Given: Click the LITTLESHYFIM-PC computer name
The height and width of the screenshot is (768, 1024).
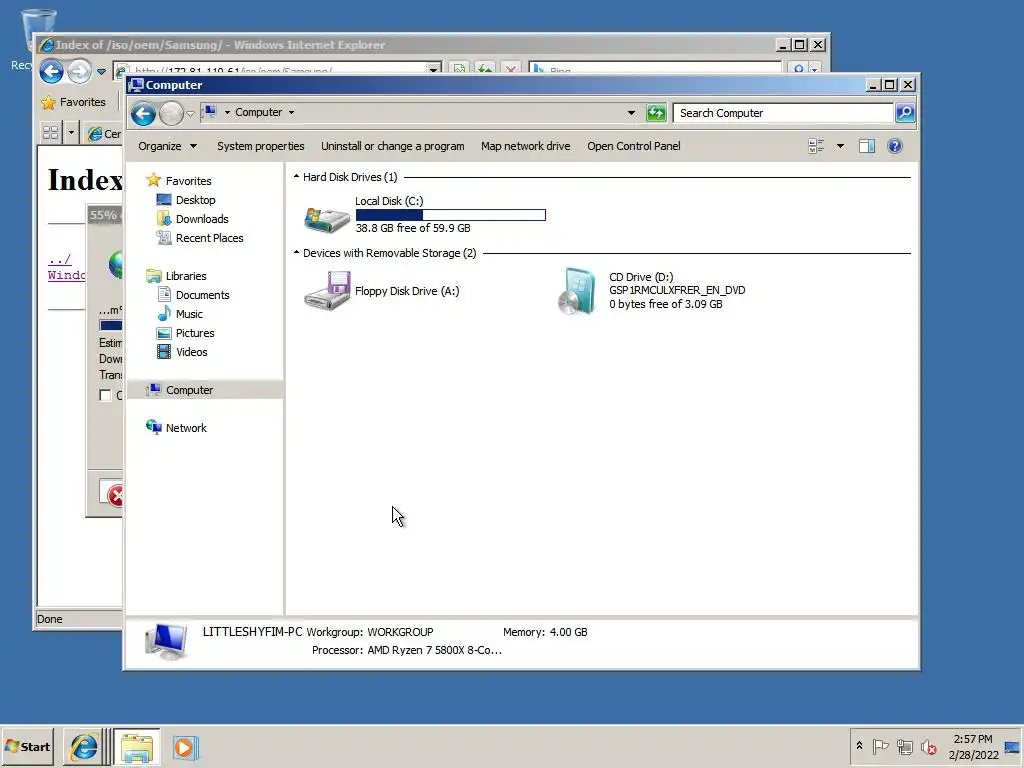Looking at the screenshot, I should (252, 632).
